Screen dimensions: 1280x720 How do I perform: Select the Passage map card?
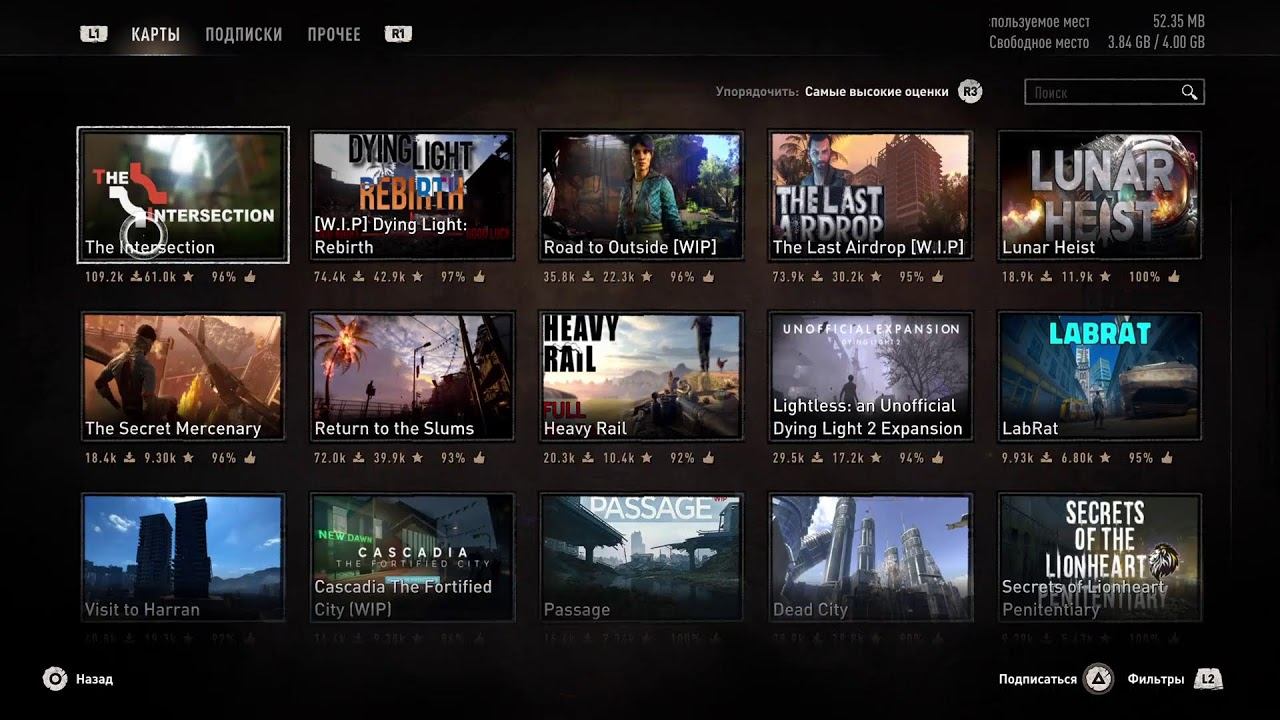(641, 558)
